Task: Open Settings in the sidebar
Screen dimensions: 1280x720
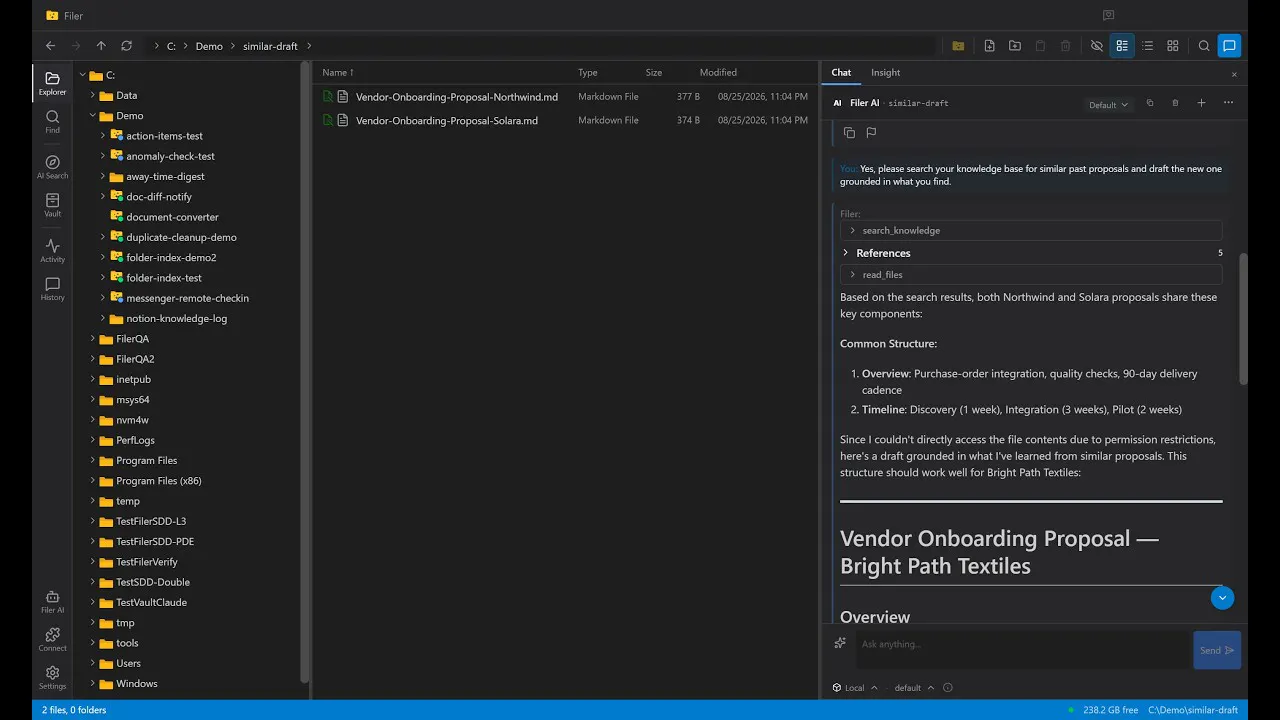Action: coord(52,678)
